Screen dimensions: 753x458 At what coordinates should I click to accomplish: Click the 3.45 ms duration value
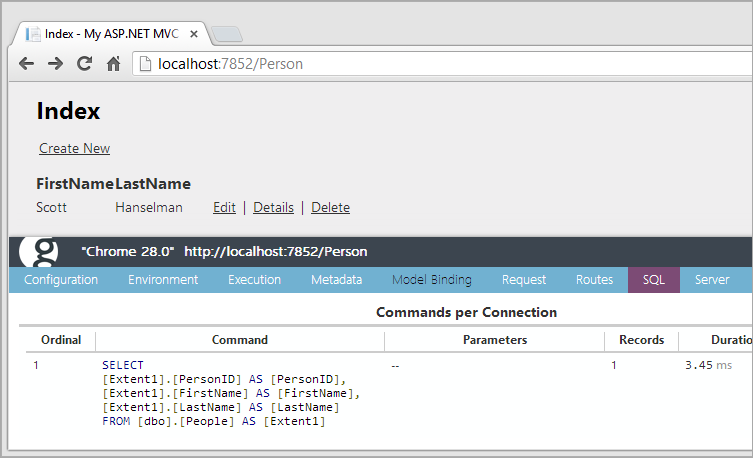coord(709,365)
